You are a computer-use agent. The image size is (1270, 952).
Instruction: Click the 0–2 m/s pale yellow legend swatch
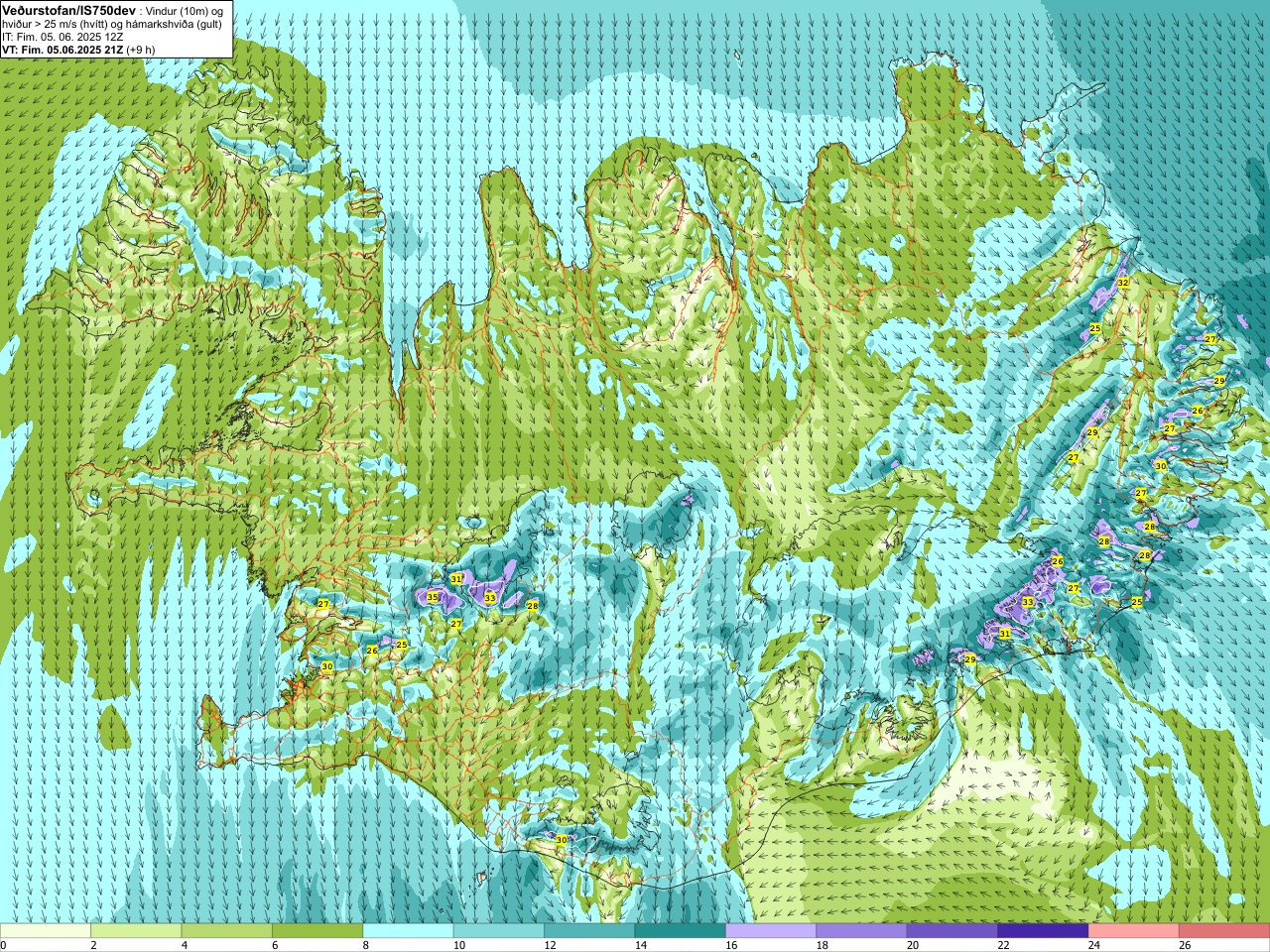tap(46, 931)
